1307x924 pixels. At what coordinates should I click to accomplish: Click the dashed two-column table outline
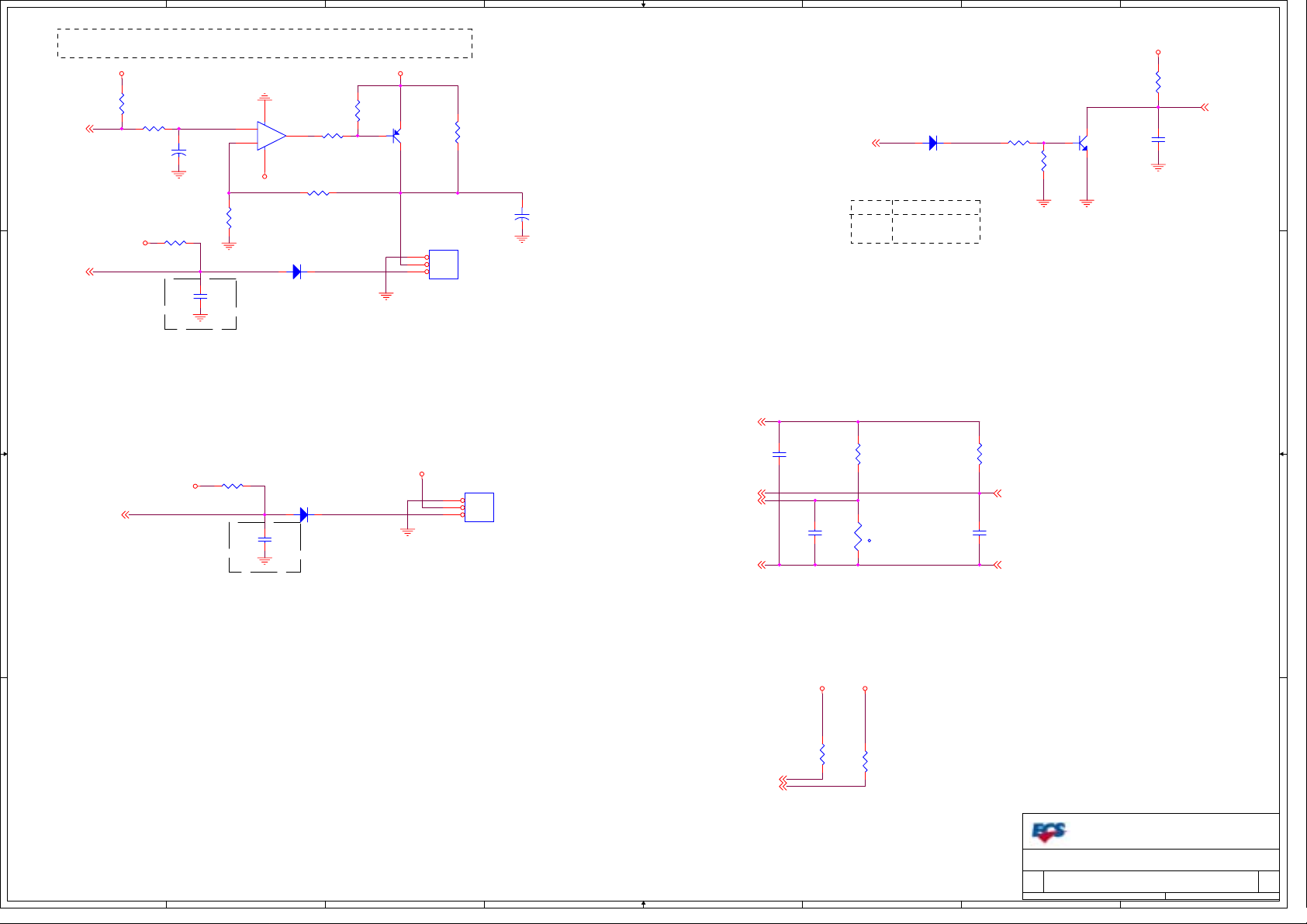coord(915,222)
